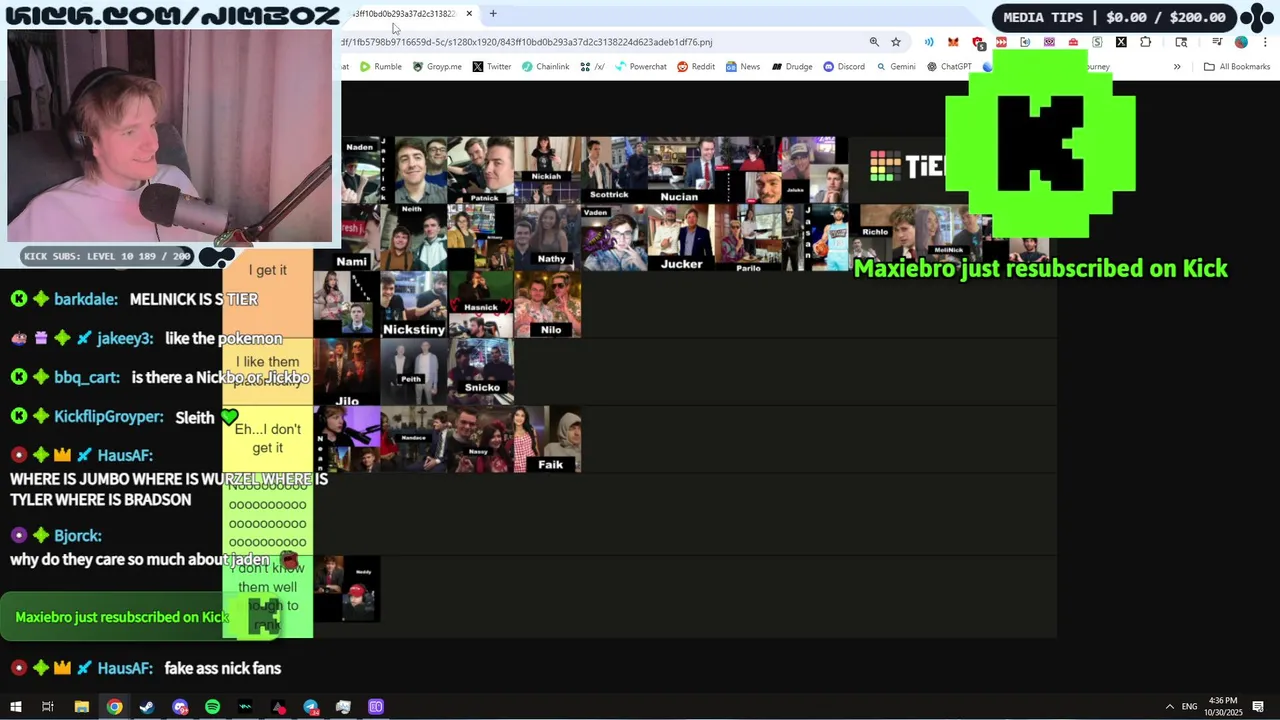Open the waveform app on the taskbar
Image resolution: width=1280 pixels, height=720 pixels.
click(x=245, y=707)
